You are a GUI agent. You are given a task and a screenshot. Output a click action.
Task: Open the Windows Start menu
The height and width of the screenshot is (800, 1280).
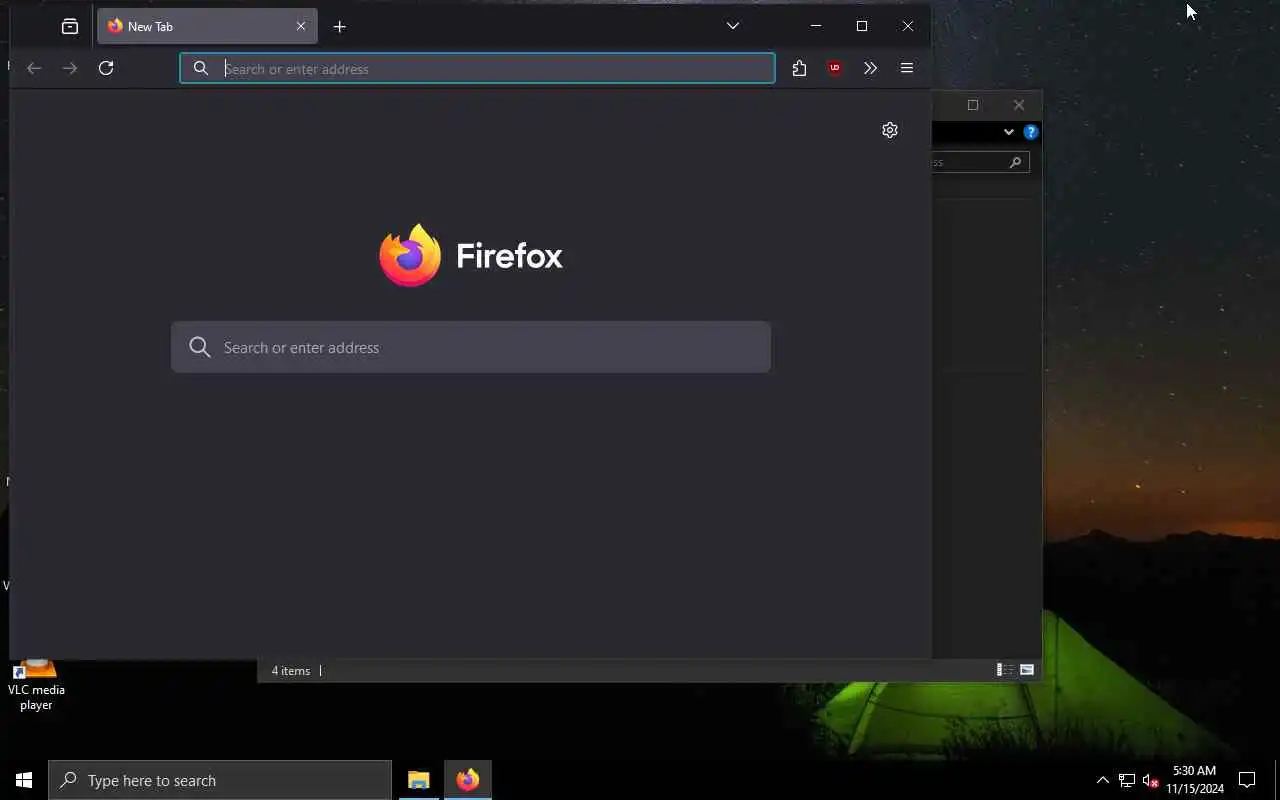(x=24, y=780)
